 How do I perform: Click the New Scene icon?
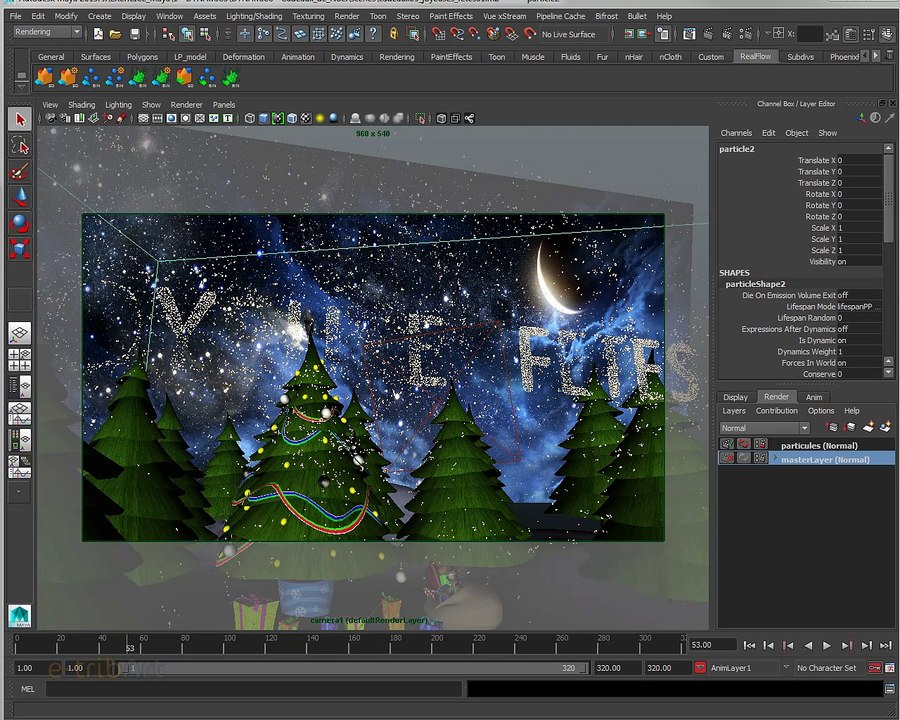click(98, 34)
